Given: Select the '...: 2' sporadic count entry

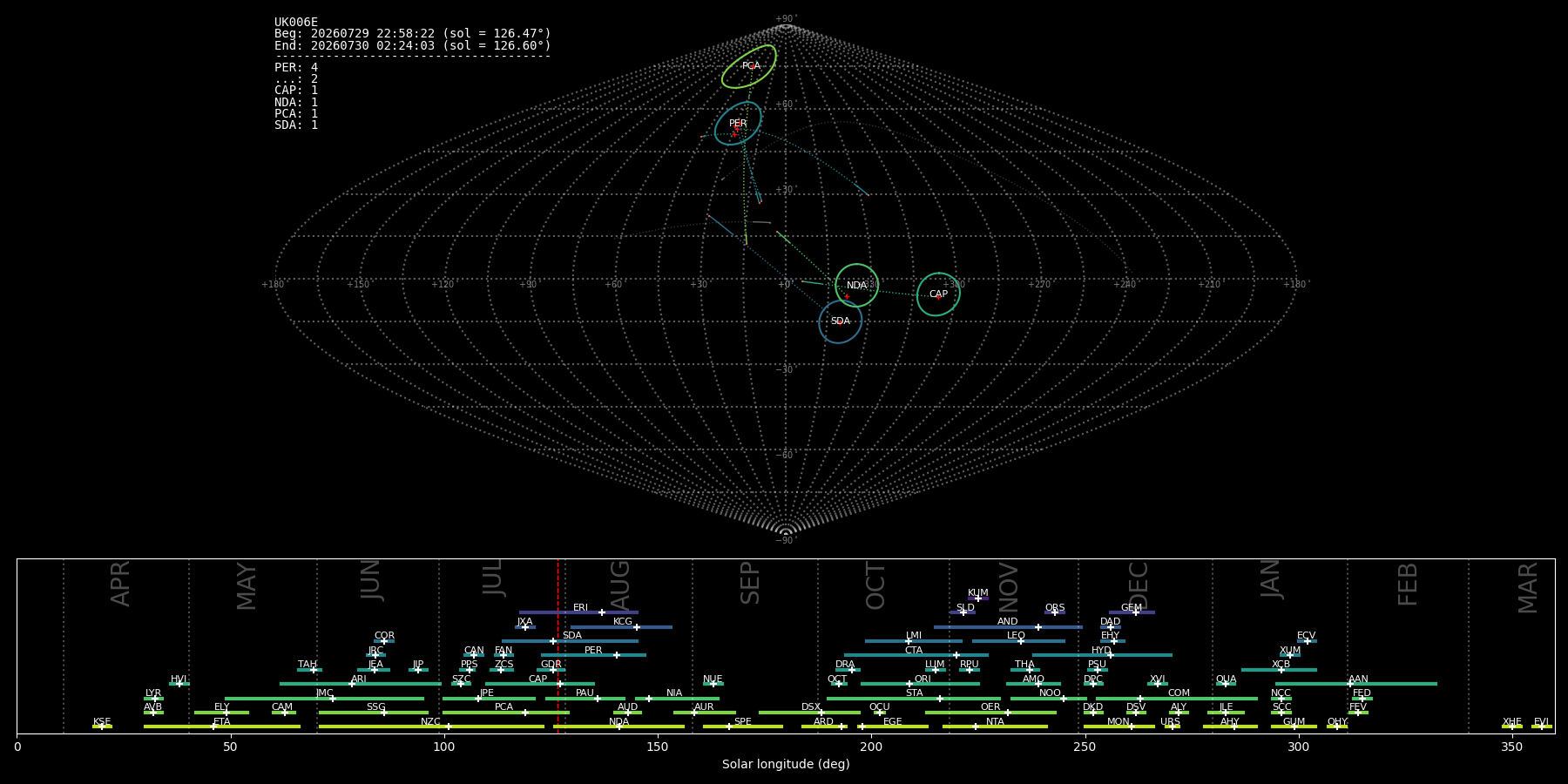Looking at the screenshot, I should [x=296, y=79].
